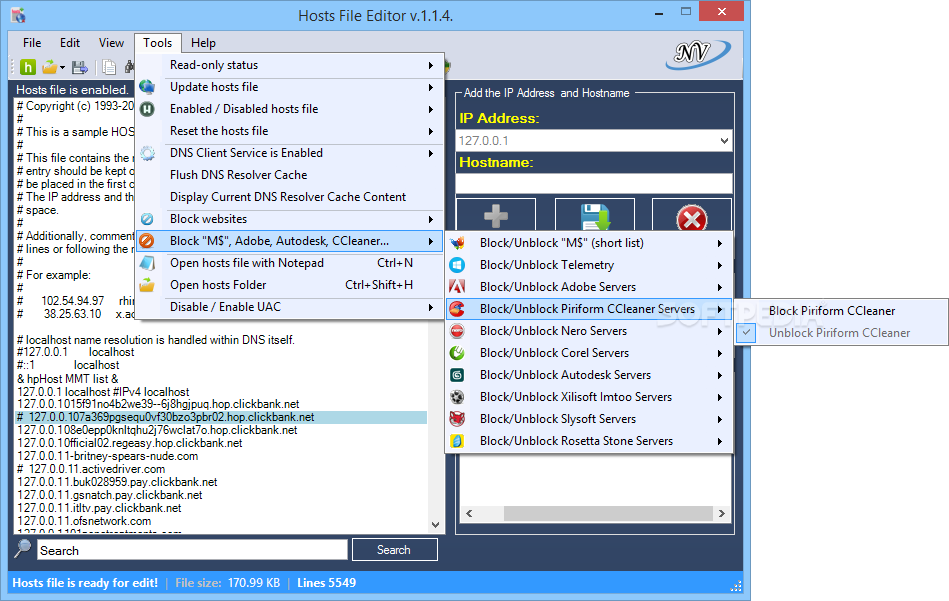Open the Help menu

click(x=203, y=43)
